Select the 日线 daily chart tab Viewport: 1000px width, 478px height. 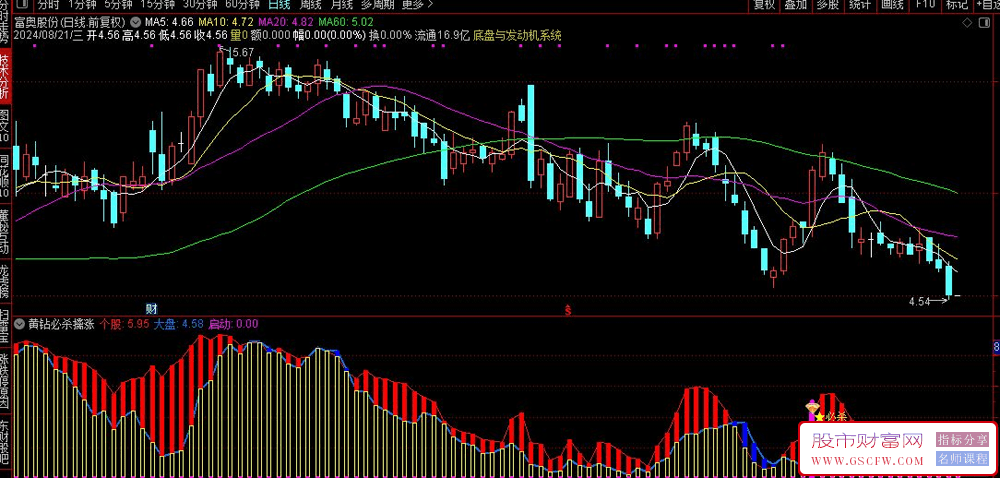click(279, 5)
